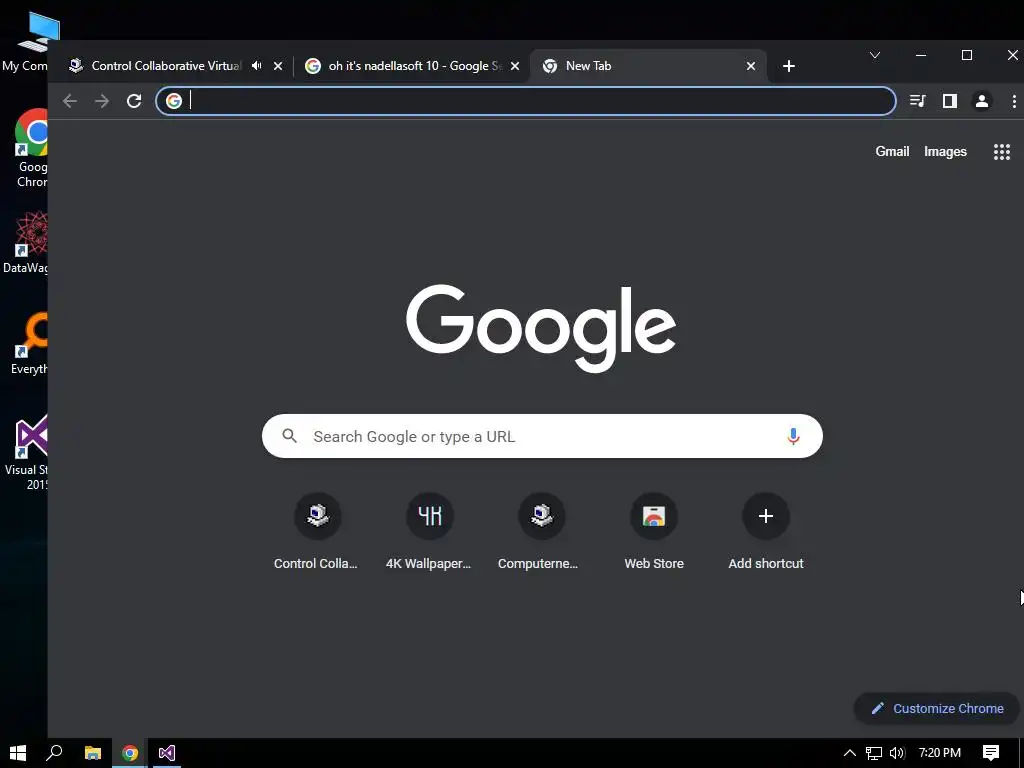Screen dimensions: 1024x768
Task: Open Visual Studio from the taskbar
Action: 167,753
